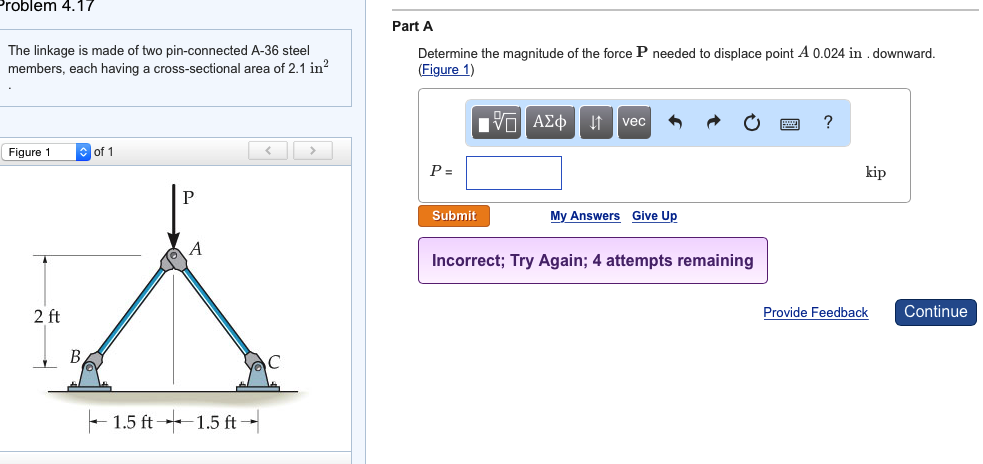The image size is (983, 464).
Task: Click the P answer input field
Action: pos(514,173)
